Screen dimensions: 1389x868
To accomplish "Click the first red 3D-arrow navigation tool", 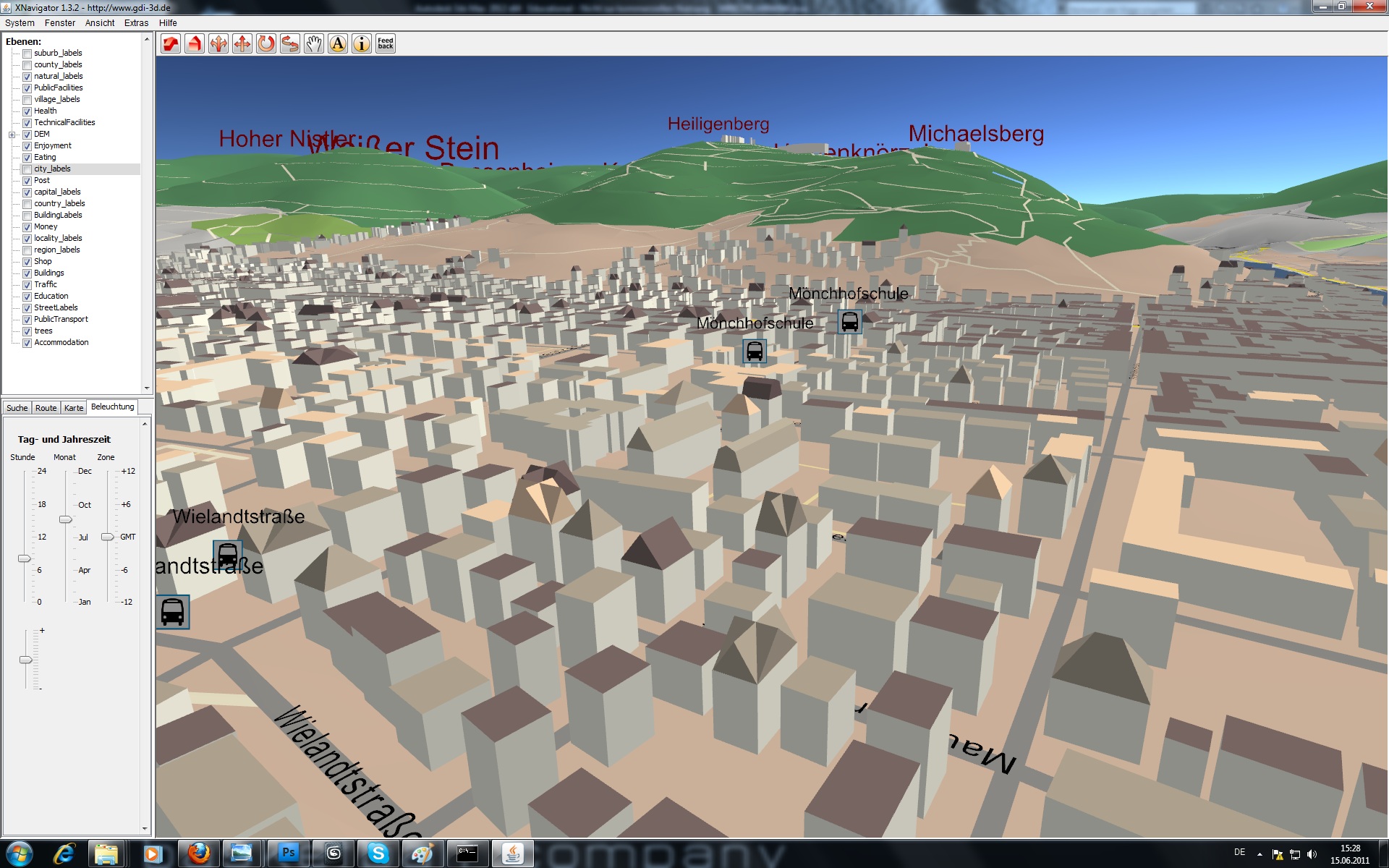I will (x=171, y=44).
